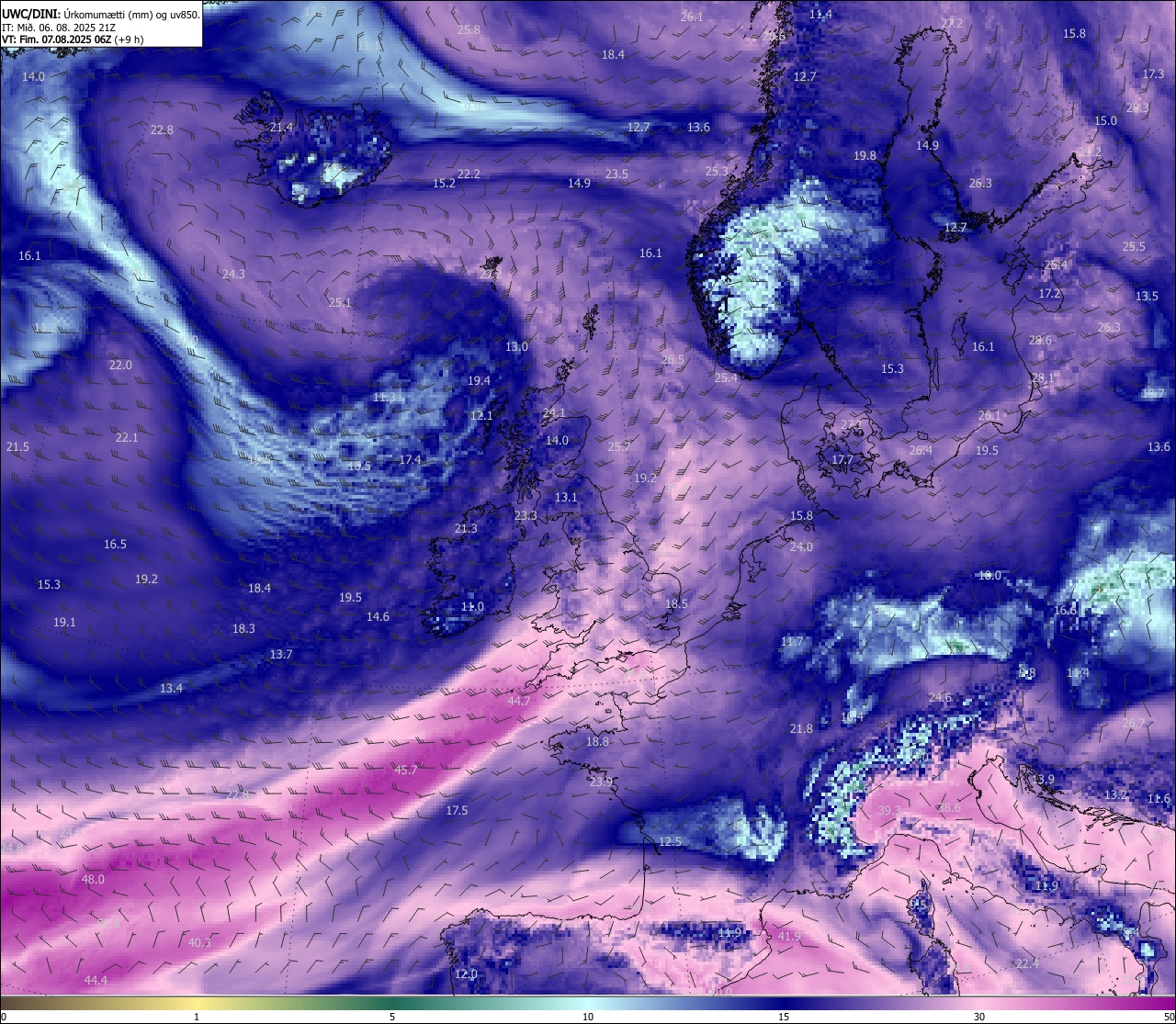Click the 22.0 value on the map
The width and height of the screenshot is (1176, 1024).
[x=120, y=366]
